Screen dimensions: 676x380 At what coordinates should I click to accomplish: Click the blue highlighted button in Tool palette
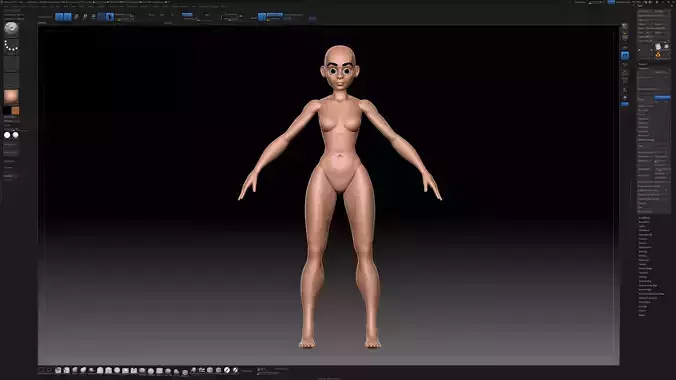tap(662, 97)
